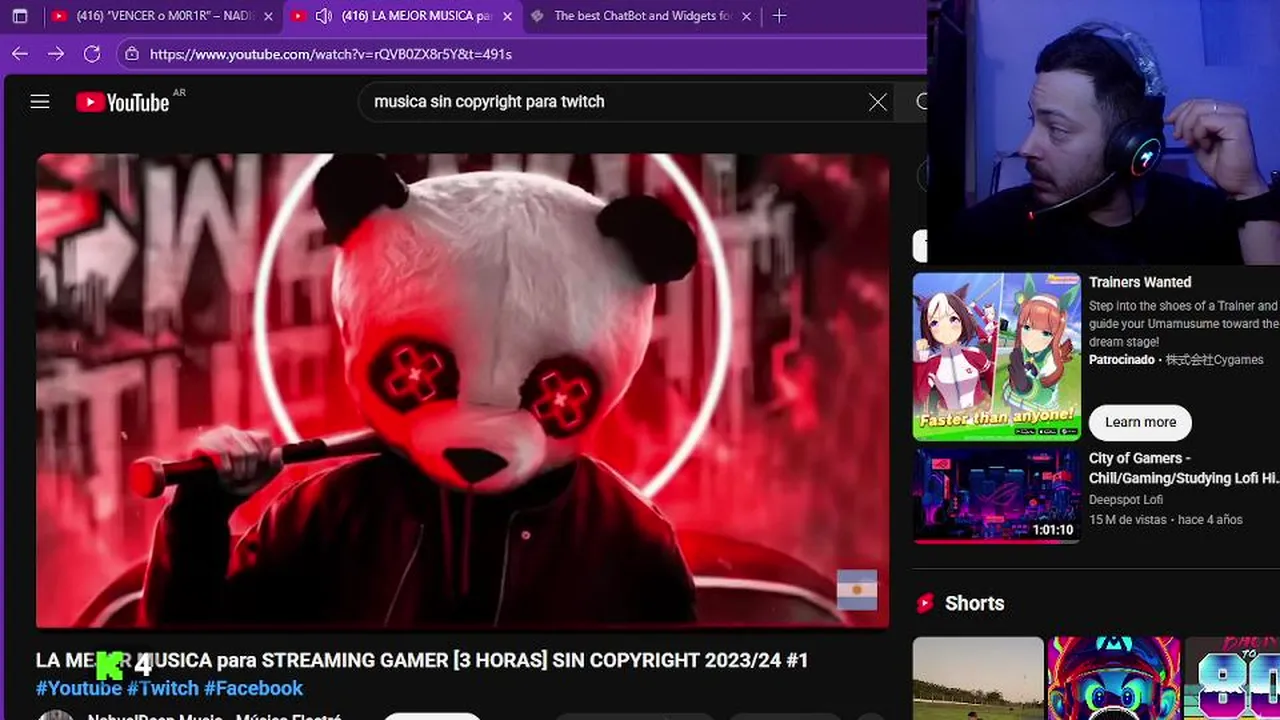The height and width of the screenshot is (720, 1280).
Task: Open 'City of Gamers' lofi video title
Action: pyautogui.click(x=1184, y=468)
